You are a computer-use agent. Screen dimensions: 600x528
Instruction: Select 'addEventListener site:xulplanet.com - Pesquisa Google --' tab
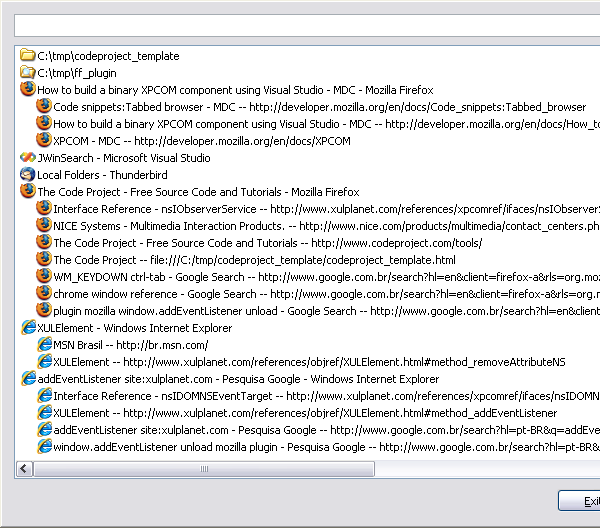(x=326, y=430)
